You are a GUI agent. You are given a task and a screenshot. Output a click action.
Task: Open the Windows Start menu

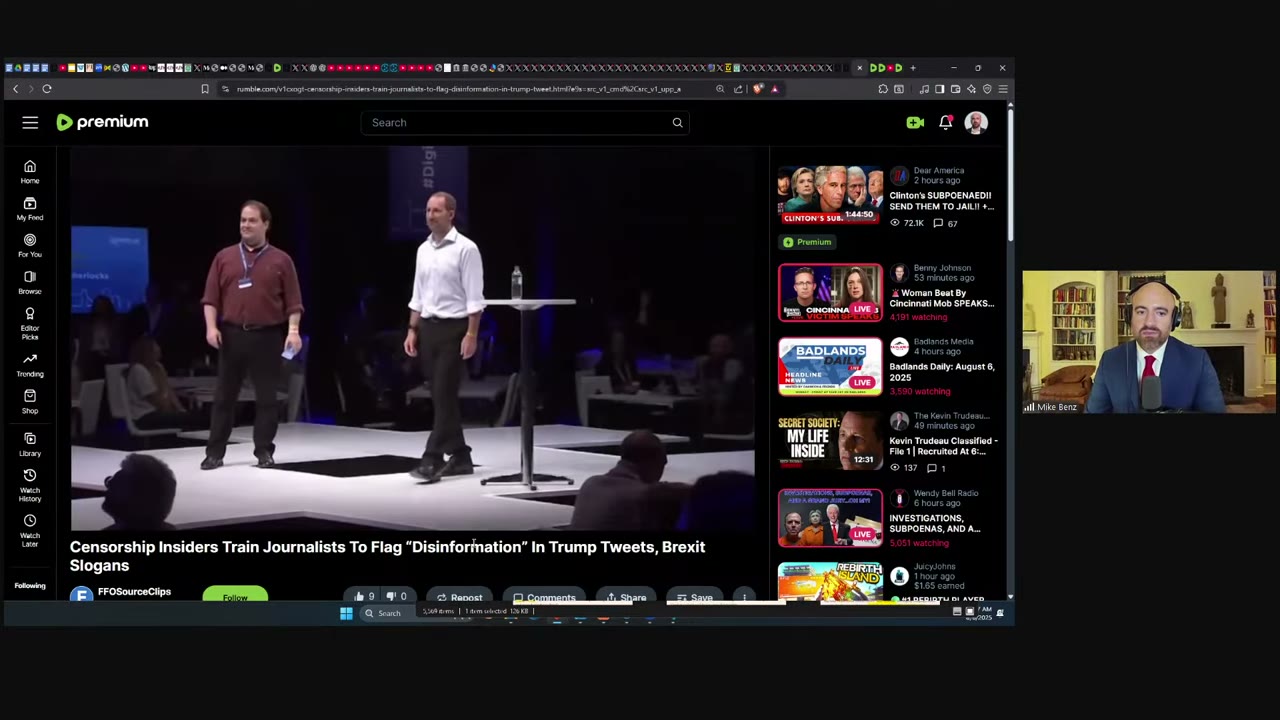coord(346,613)
